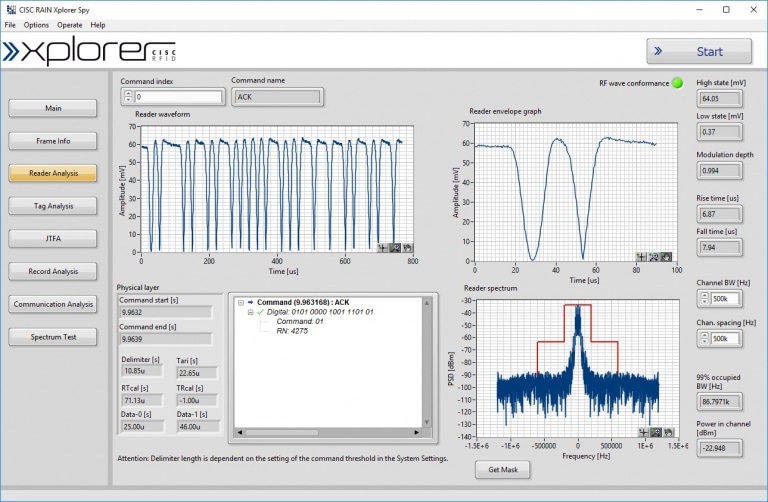
Task: Click the Rise time value 6.87
Action: point(720,214)
